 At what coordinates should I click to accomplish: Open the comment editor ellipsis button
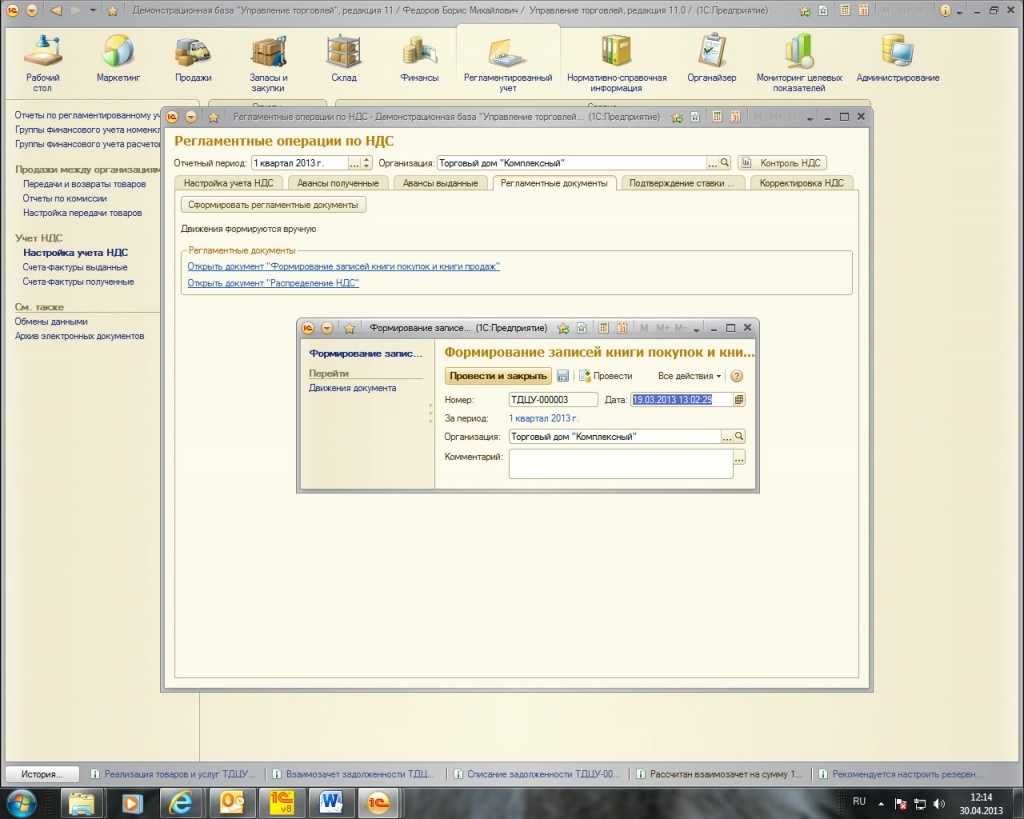click(739, 457)
